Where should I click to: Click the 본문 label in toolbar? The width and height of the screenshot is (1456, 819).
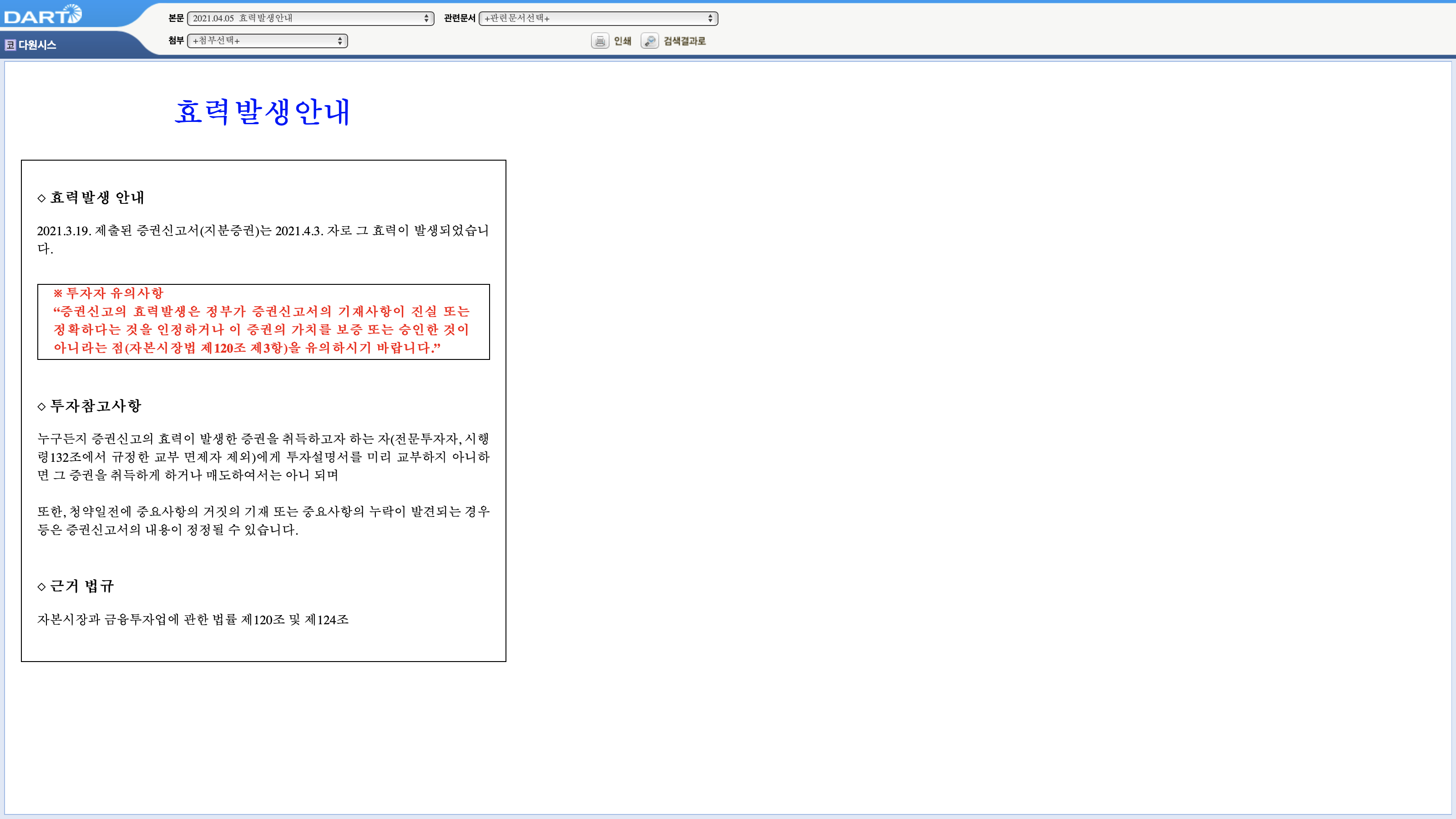176,18
